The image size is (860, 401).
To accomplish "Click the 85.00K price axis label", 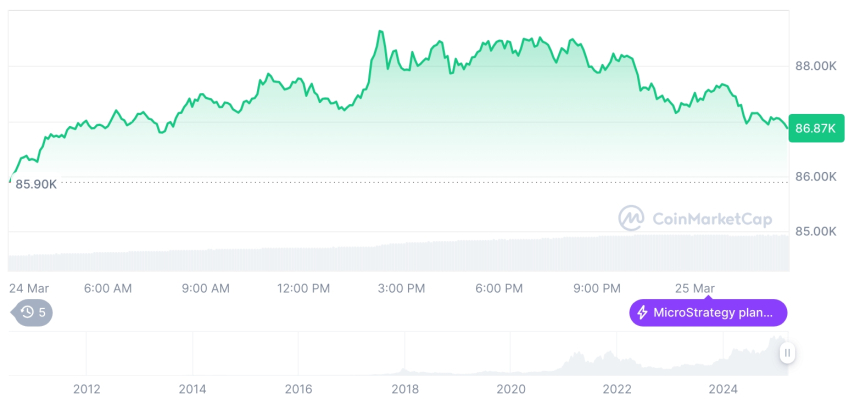I will (815, 231).
